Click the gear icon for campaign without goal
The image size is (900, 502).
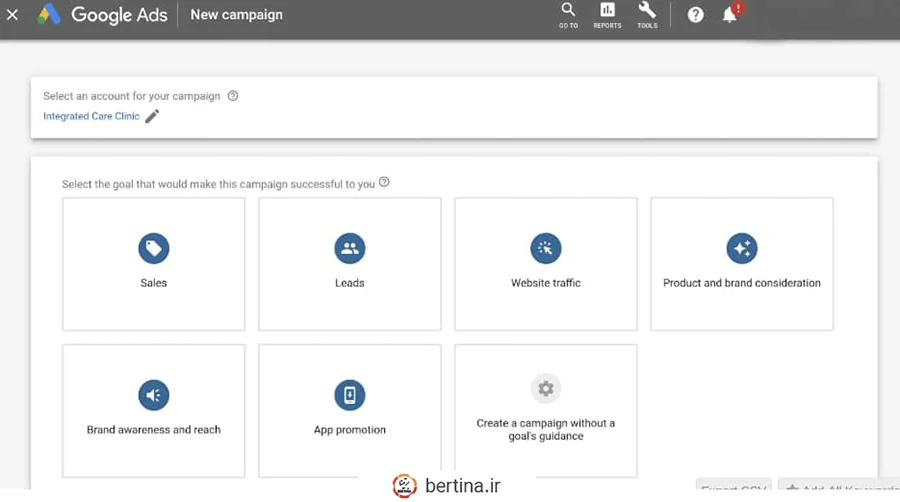[545, 388]
